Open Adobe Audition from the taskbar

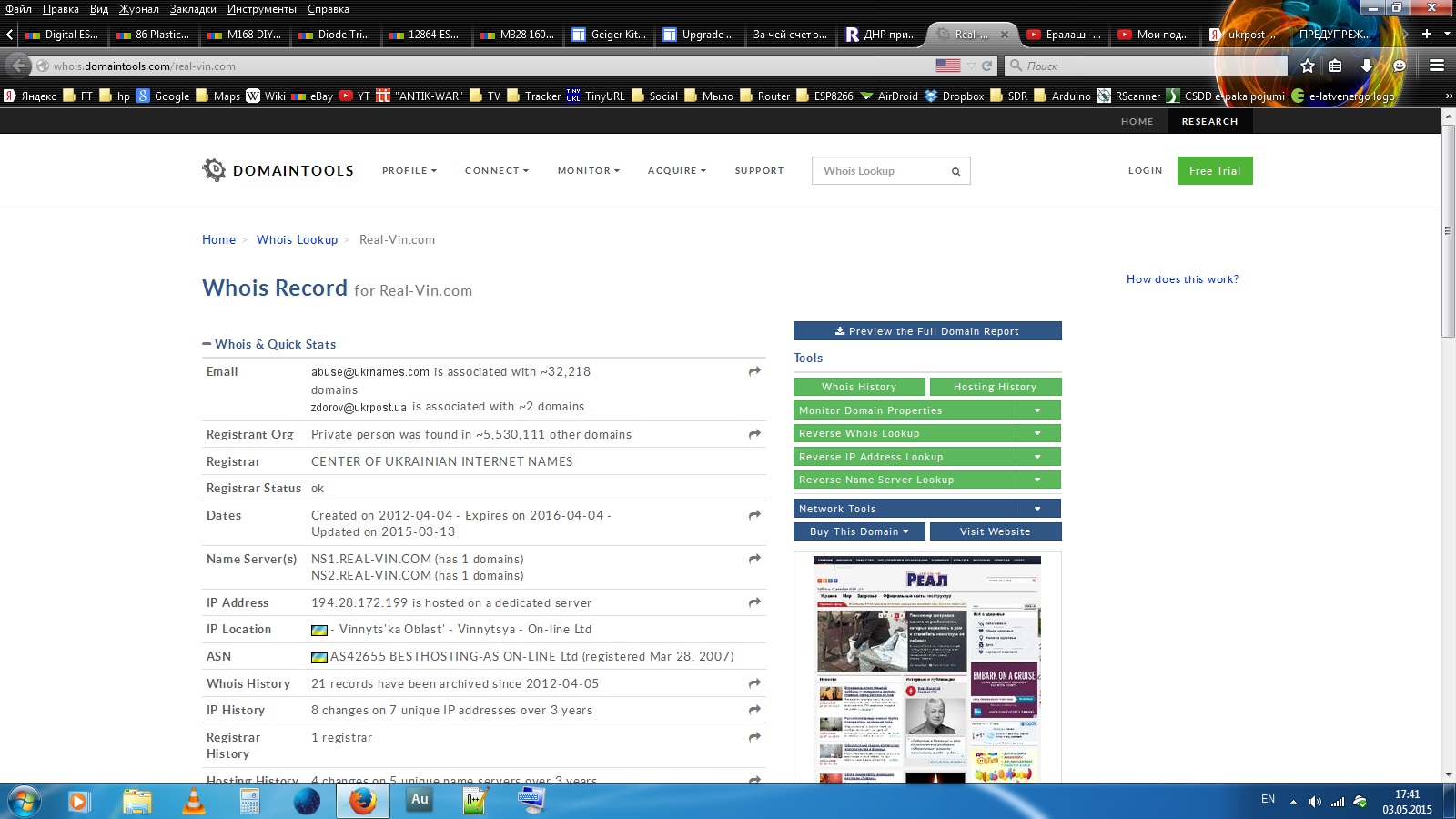click(420, 800)
